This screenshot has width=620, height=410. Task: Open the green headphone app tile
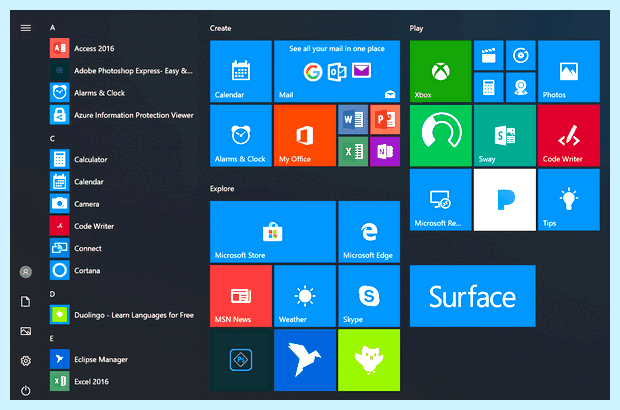click(x=441, y=136)
